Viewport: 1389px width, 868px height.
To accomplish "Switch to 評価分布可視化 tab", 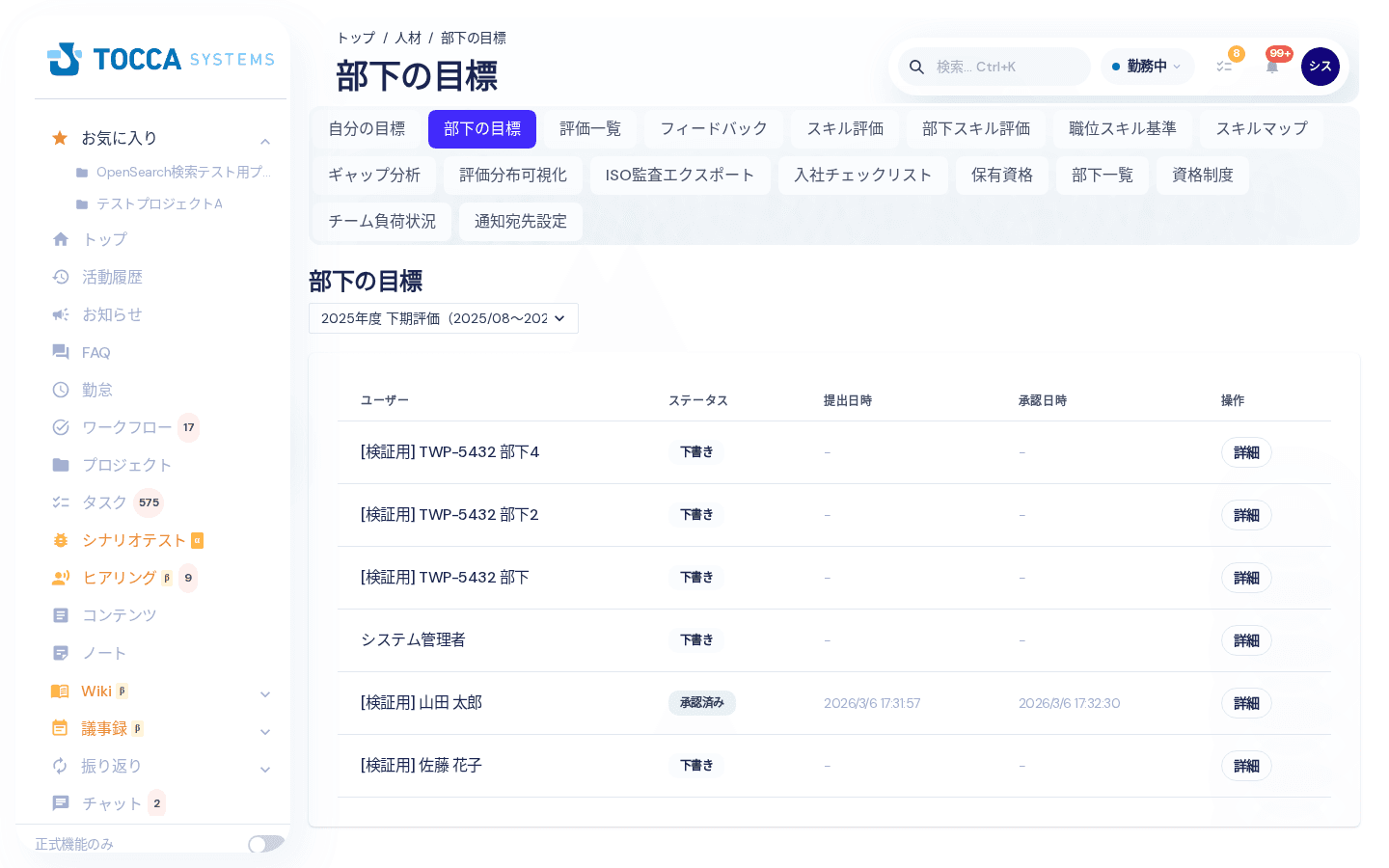I will coord(513,176).
